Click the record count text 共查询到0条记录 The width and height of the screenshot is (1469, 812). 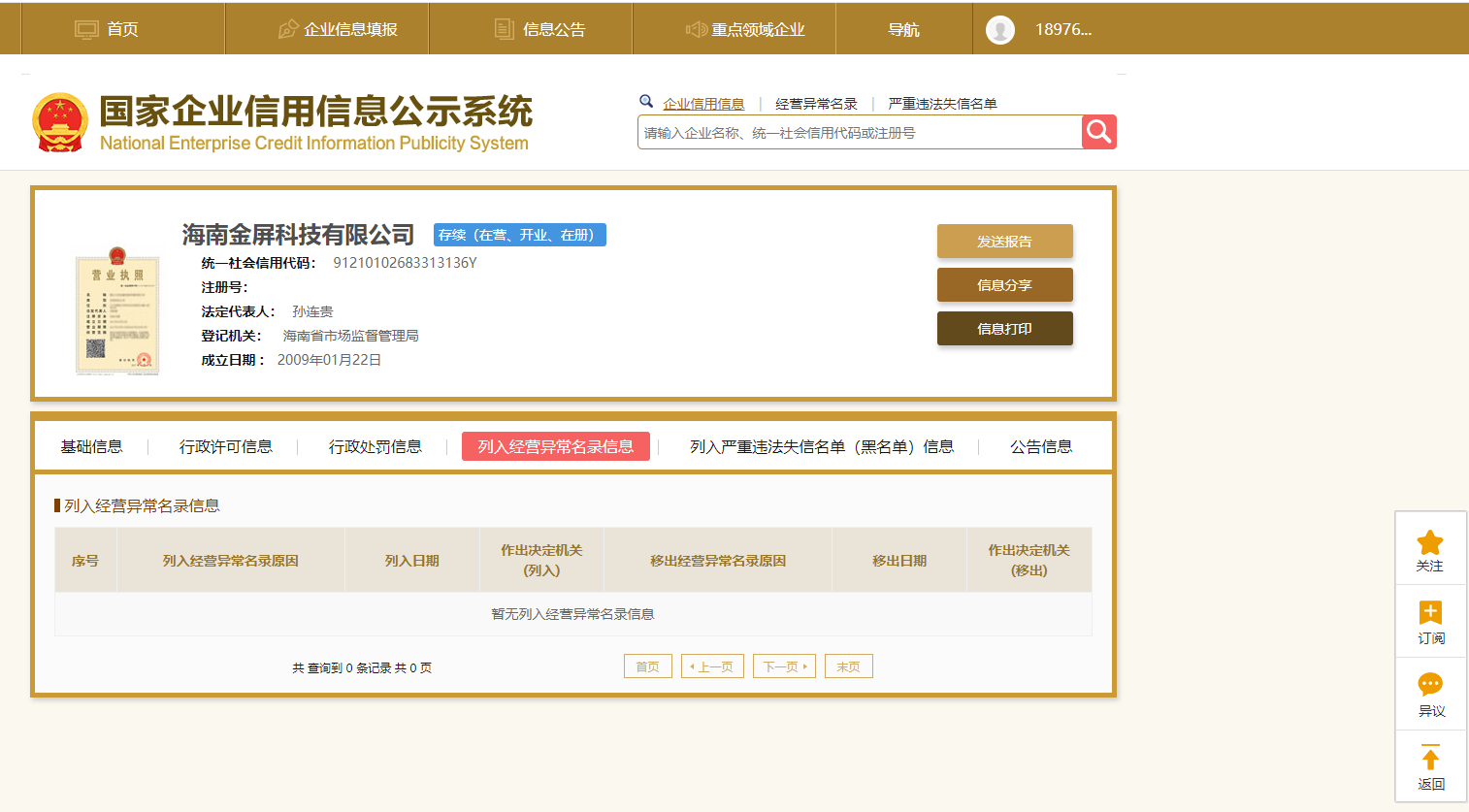pyautogui.click(x=362, y=667)
